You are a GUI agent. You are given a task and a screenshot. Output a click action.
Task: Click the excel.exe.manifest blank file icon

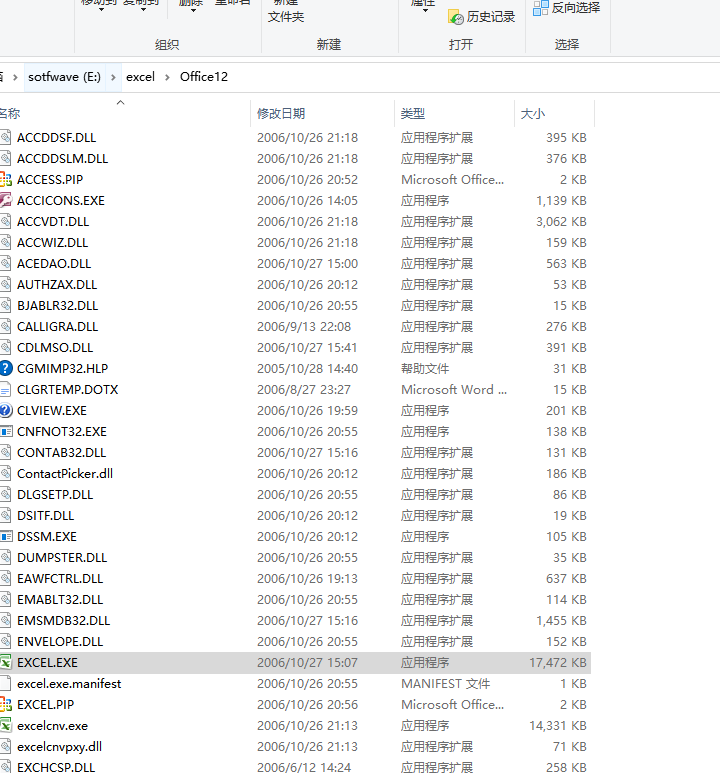pyautogui.click(x=5, y=684)
